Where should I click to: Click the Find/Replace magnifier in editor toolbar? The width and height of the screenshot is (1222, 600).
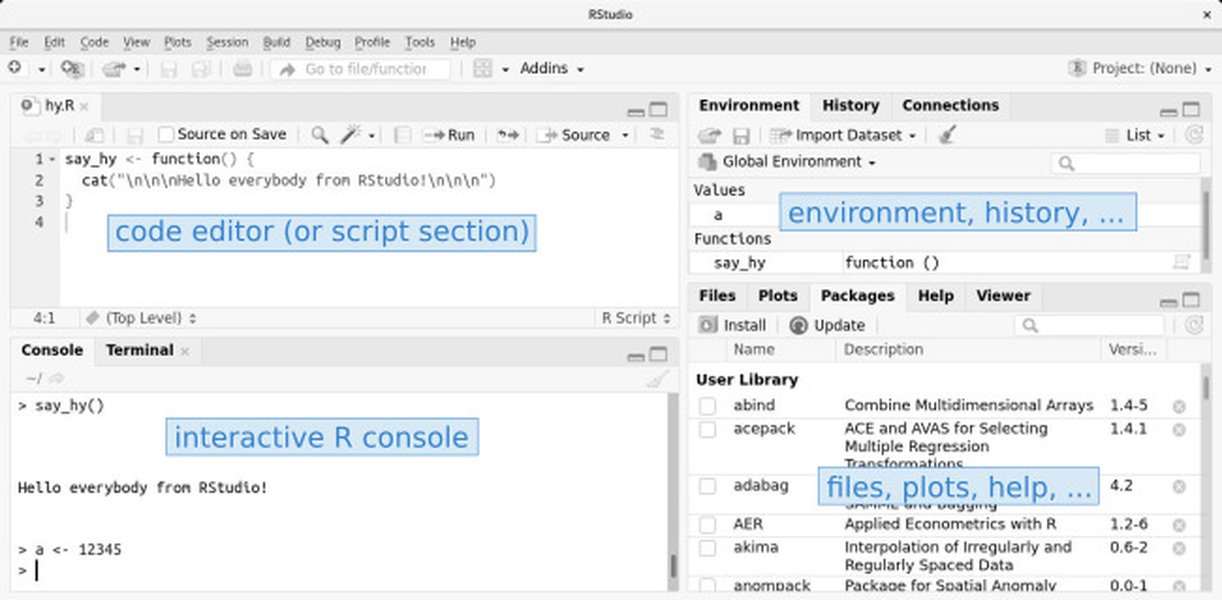tap(320, 135)
